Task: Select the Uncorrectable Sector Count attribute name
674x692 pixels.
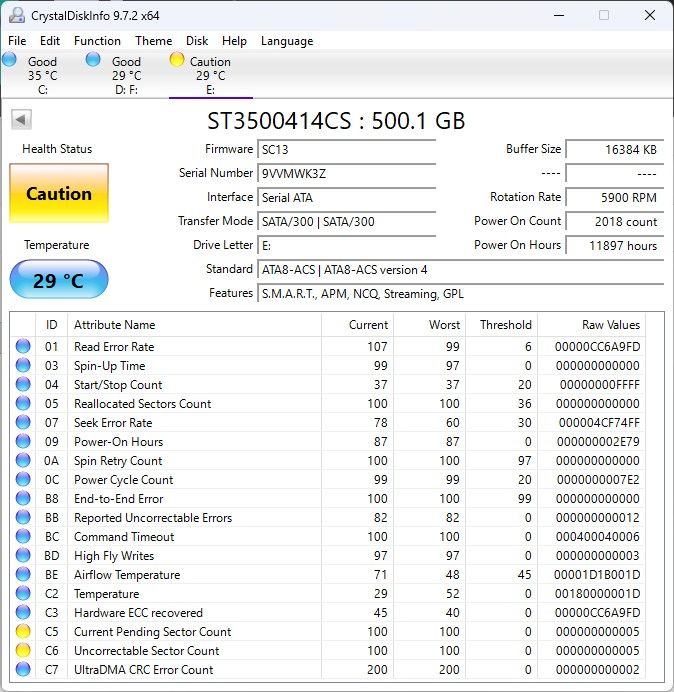Action: 147,651
